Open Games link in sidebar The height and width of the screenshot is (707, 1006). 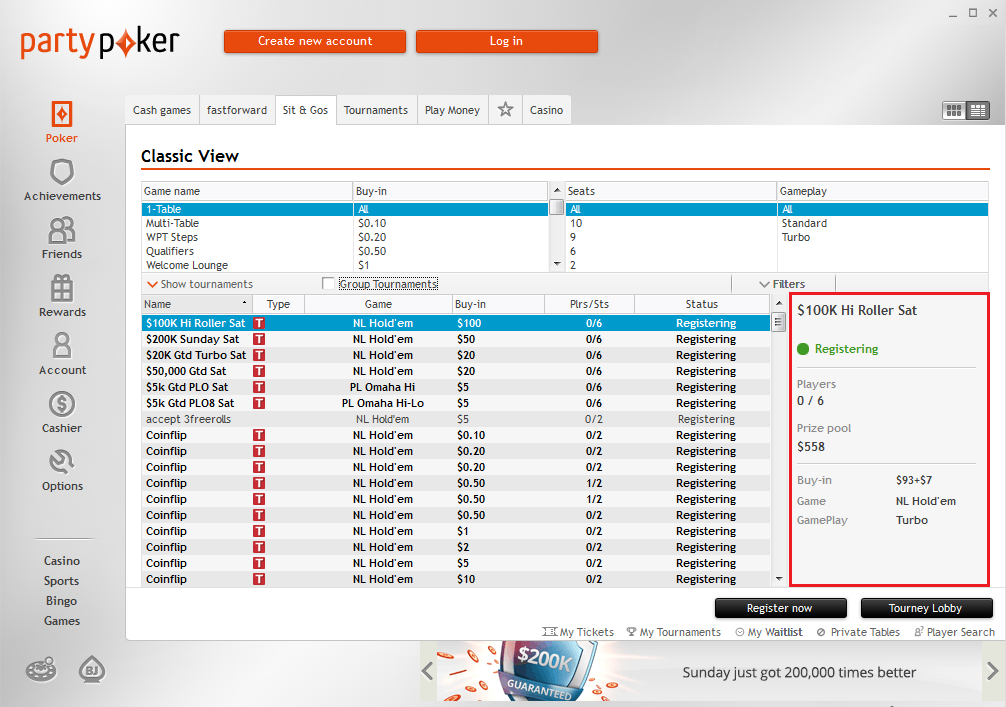62,620
